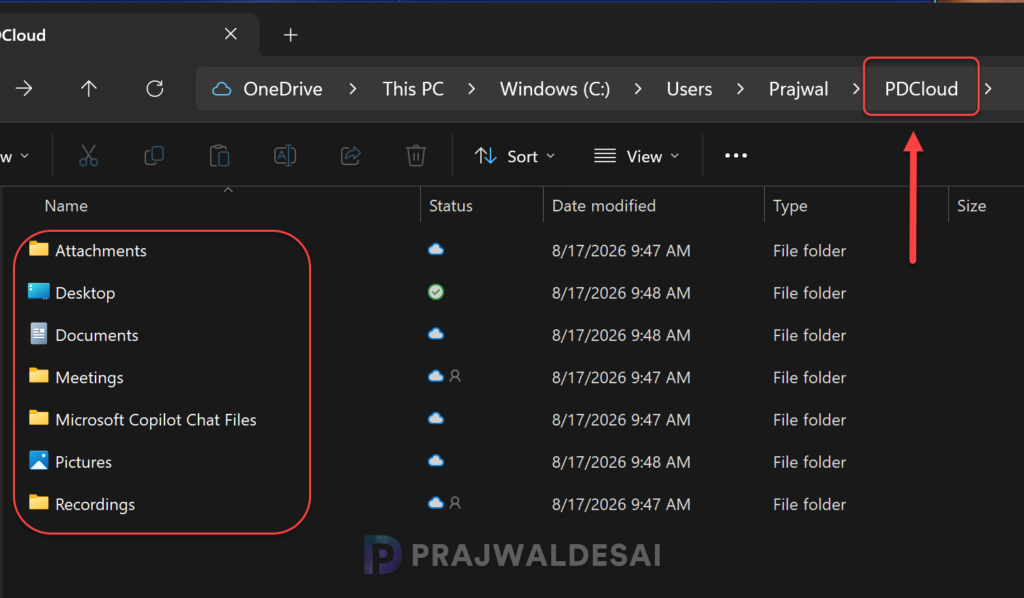Click PDCloud breadcrumb in address bar
Image resolution: width=1024 pixels, height=598 pixels.
point(921,89)
